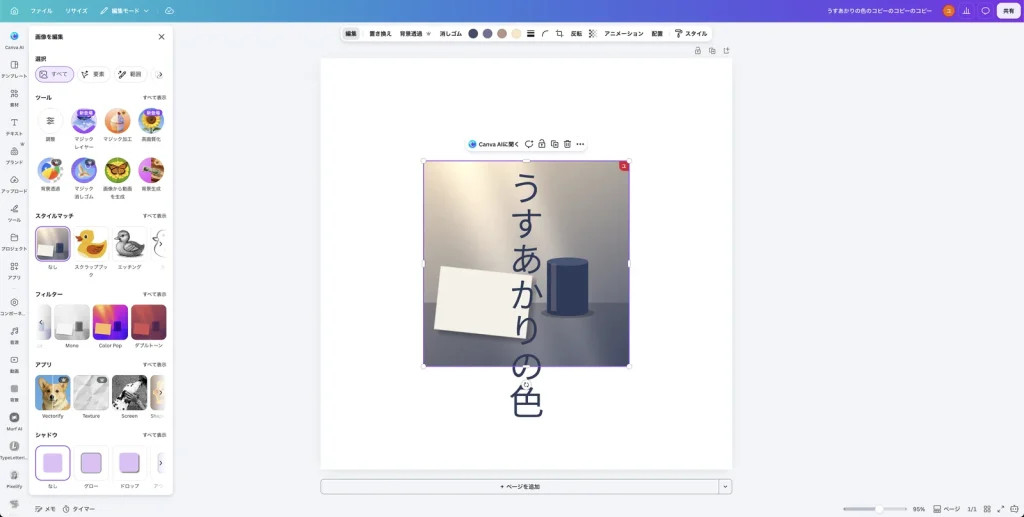Click the ページを追加 button
Image resolution: width=1024 pixels, height=517 pixels.
point(520,486)
